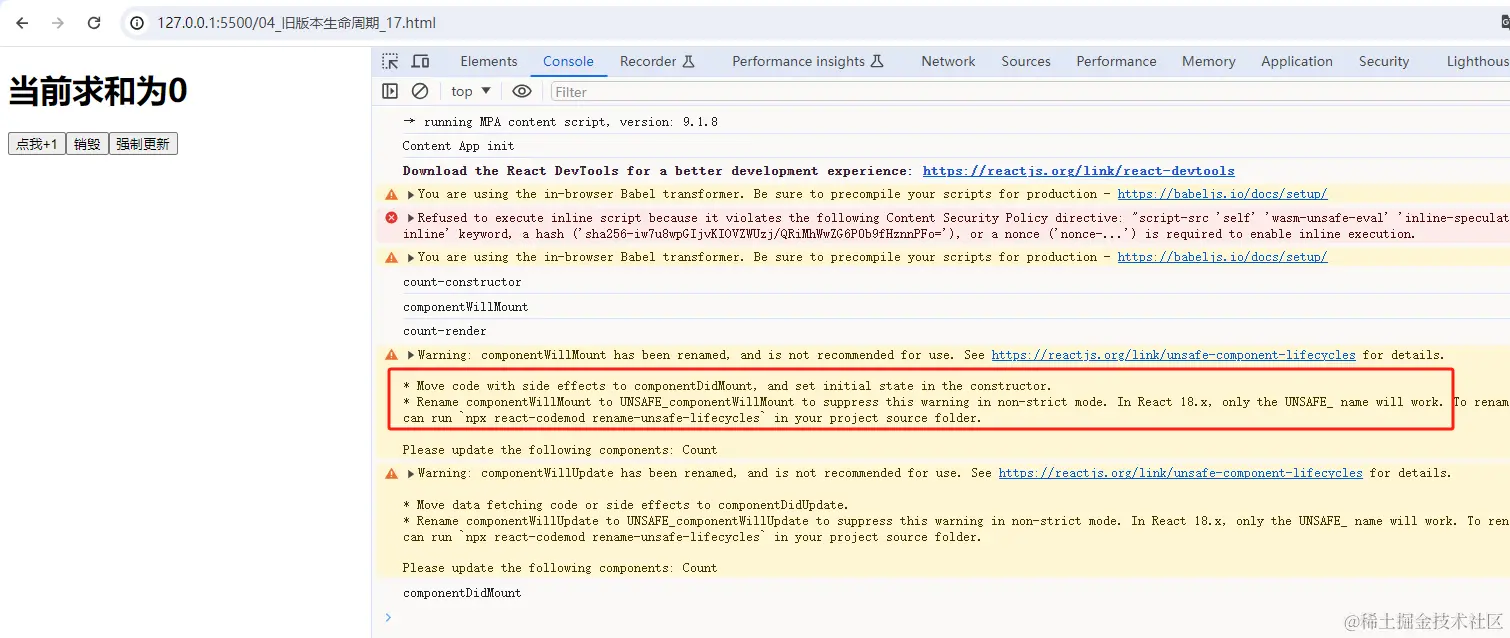This screenshot has height=638, width=1510.
Task: Expand the second Babel transformer warning
Action: click(x=411, y=258)
